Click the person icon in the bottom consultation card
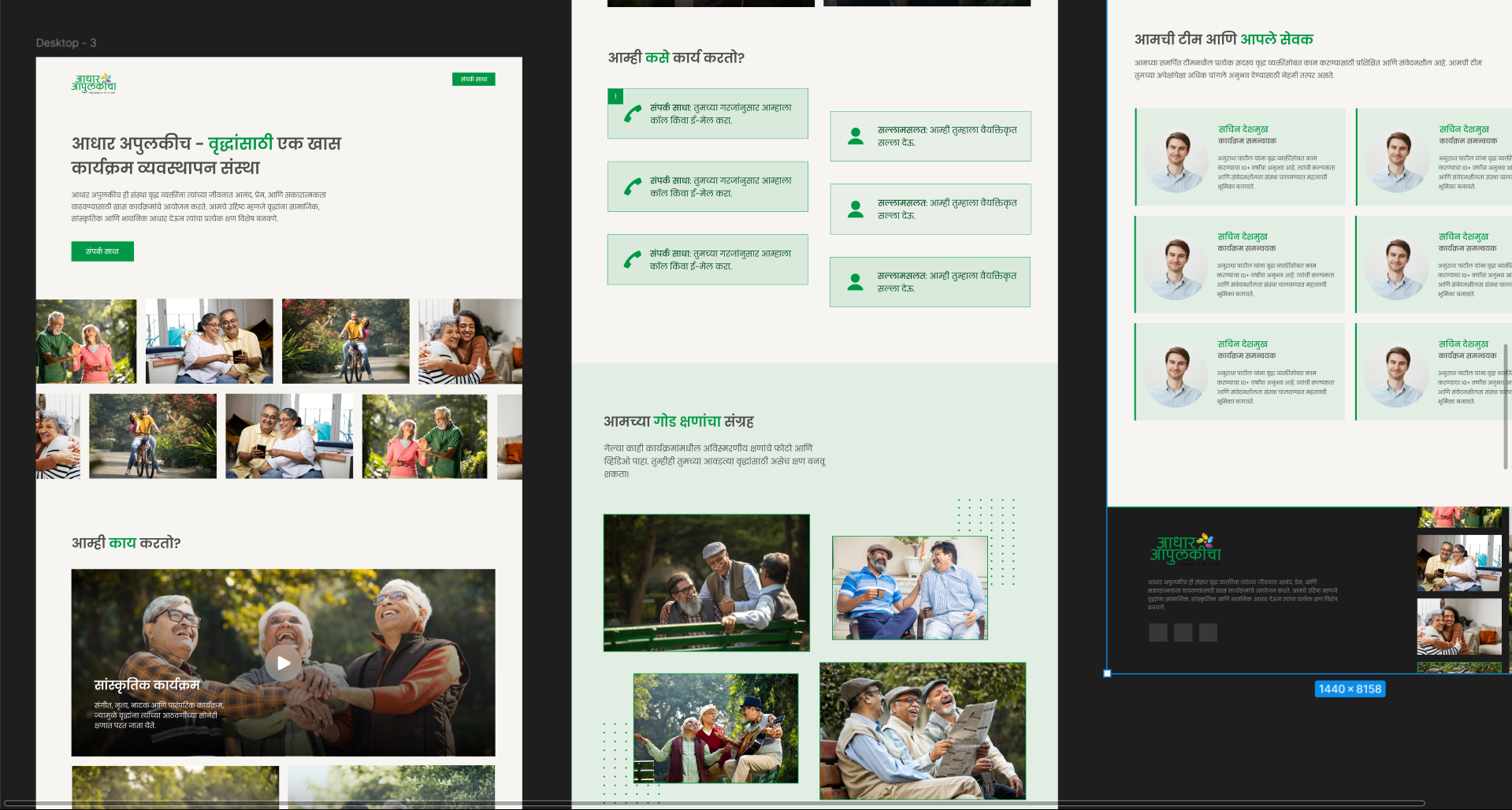 855,282
